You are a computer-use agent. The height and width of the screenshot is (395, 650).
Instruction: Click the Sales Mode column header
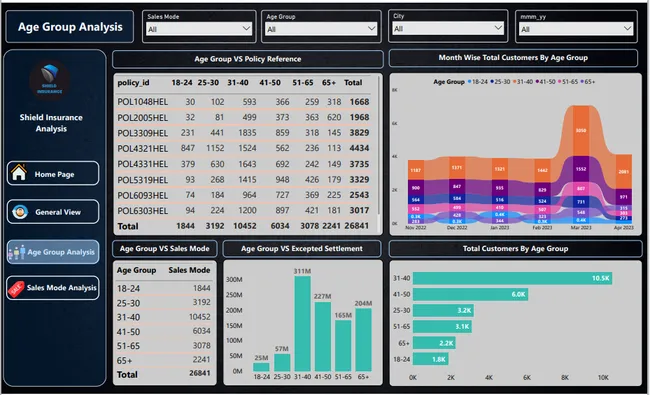(x=189, y=270)
